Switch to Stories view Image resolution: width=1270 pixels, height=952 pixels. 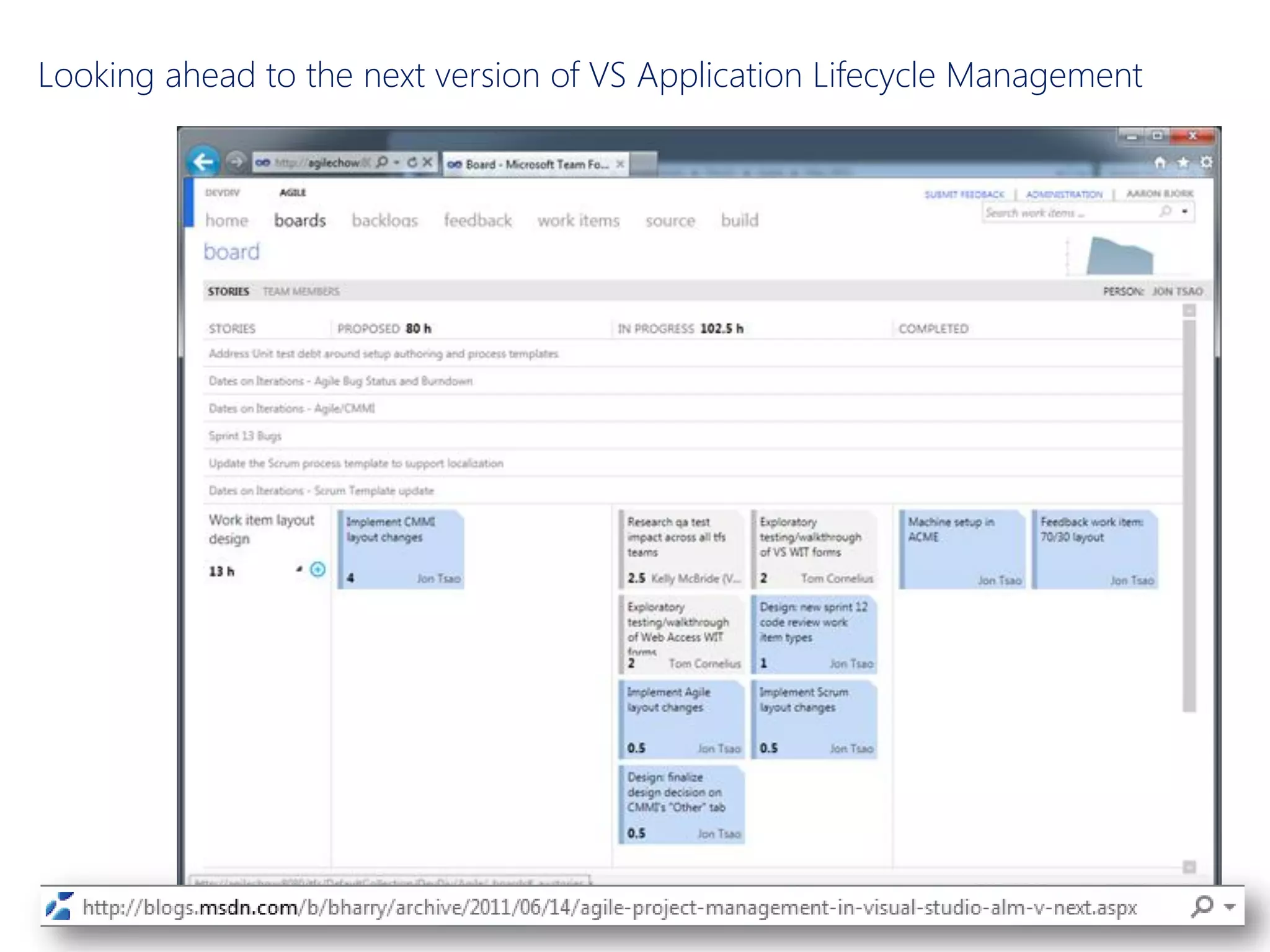228,291
